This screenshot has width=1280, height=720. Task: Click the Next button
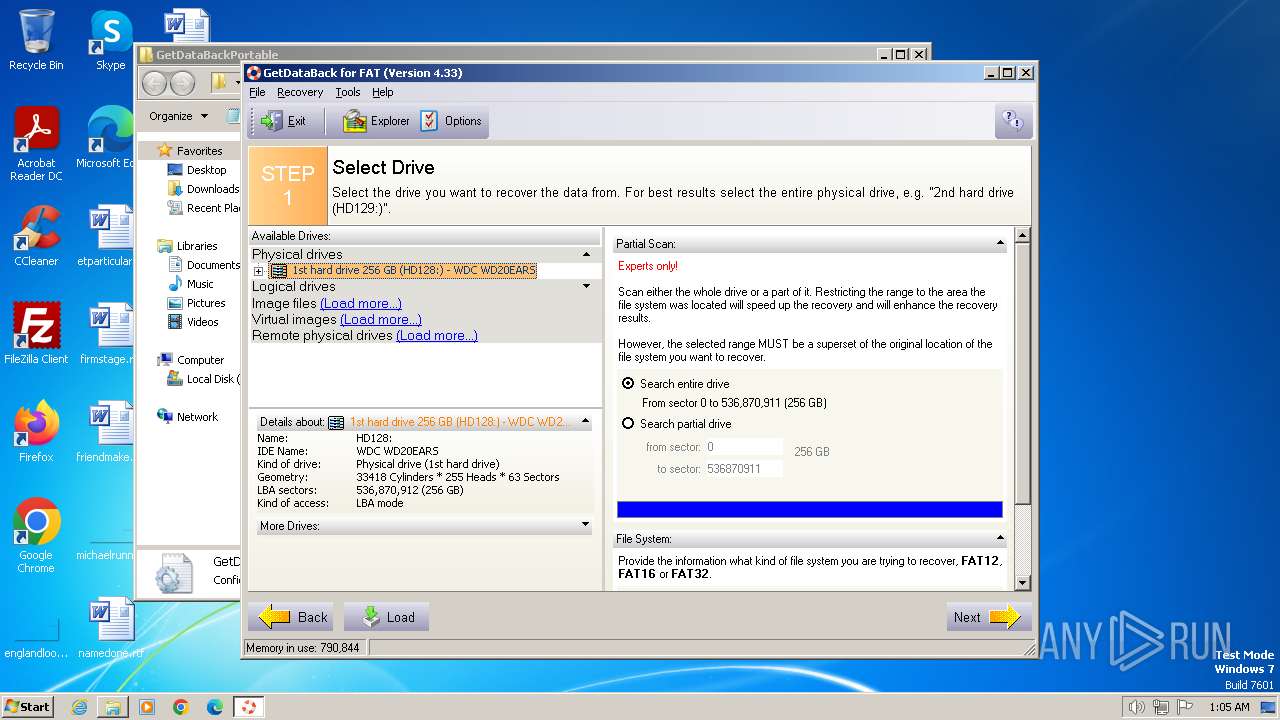[x=988, y=617]
